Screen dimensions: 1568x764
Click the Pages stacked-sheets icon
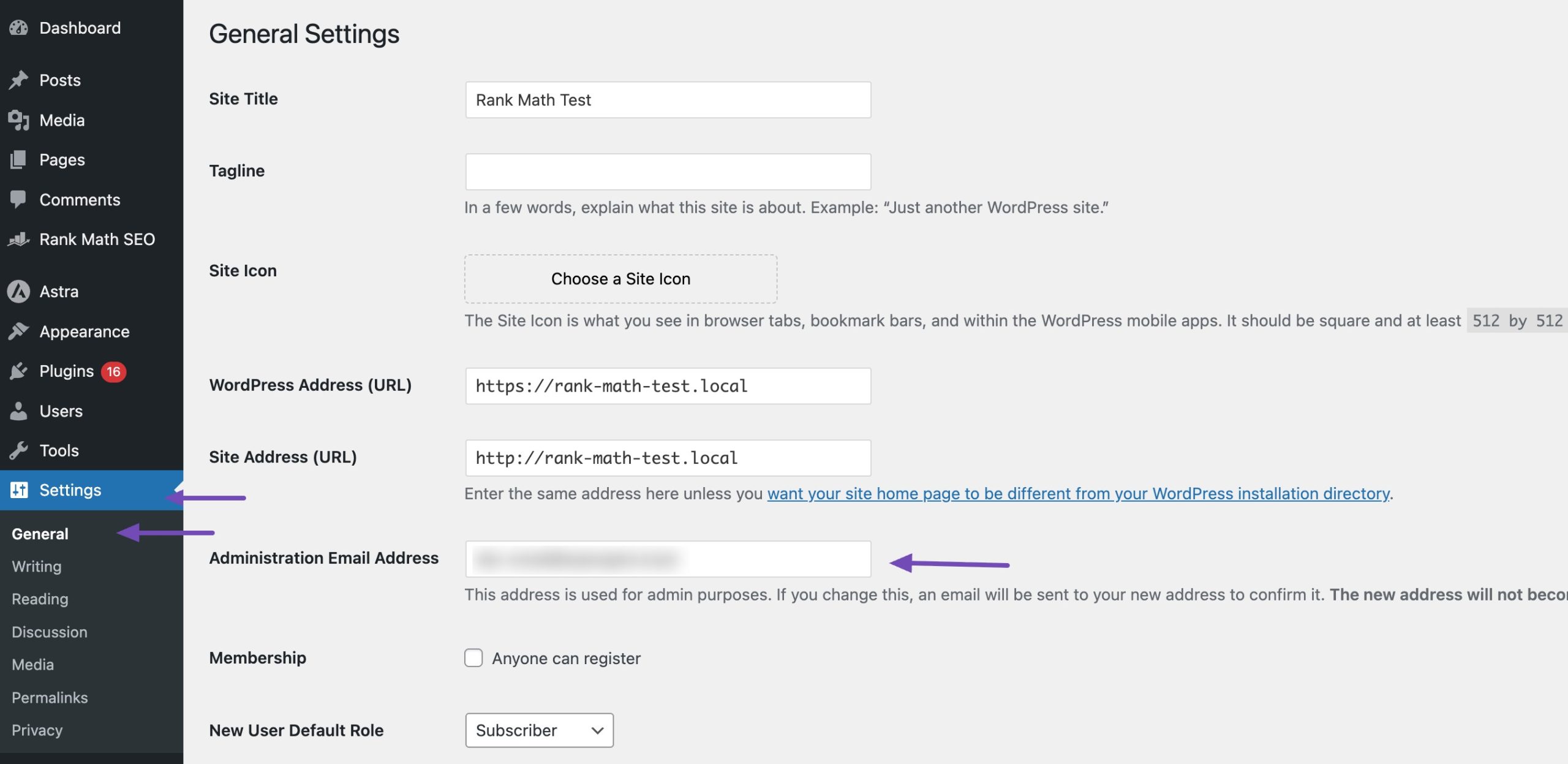[x=18, y=160]
